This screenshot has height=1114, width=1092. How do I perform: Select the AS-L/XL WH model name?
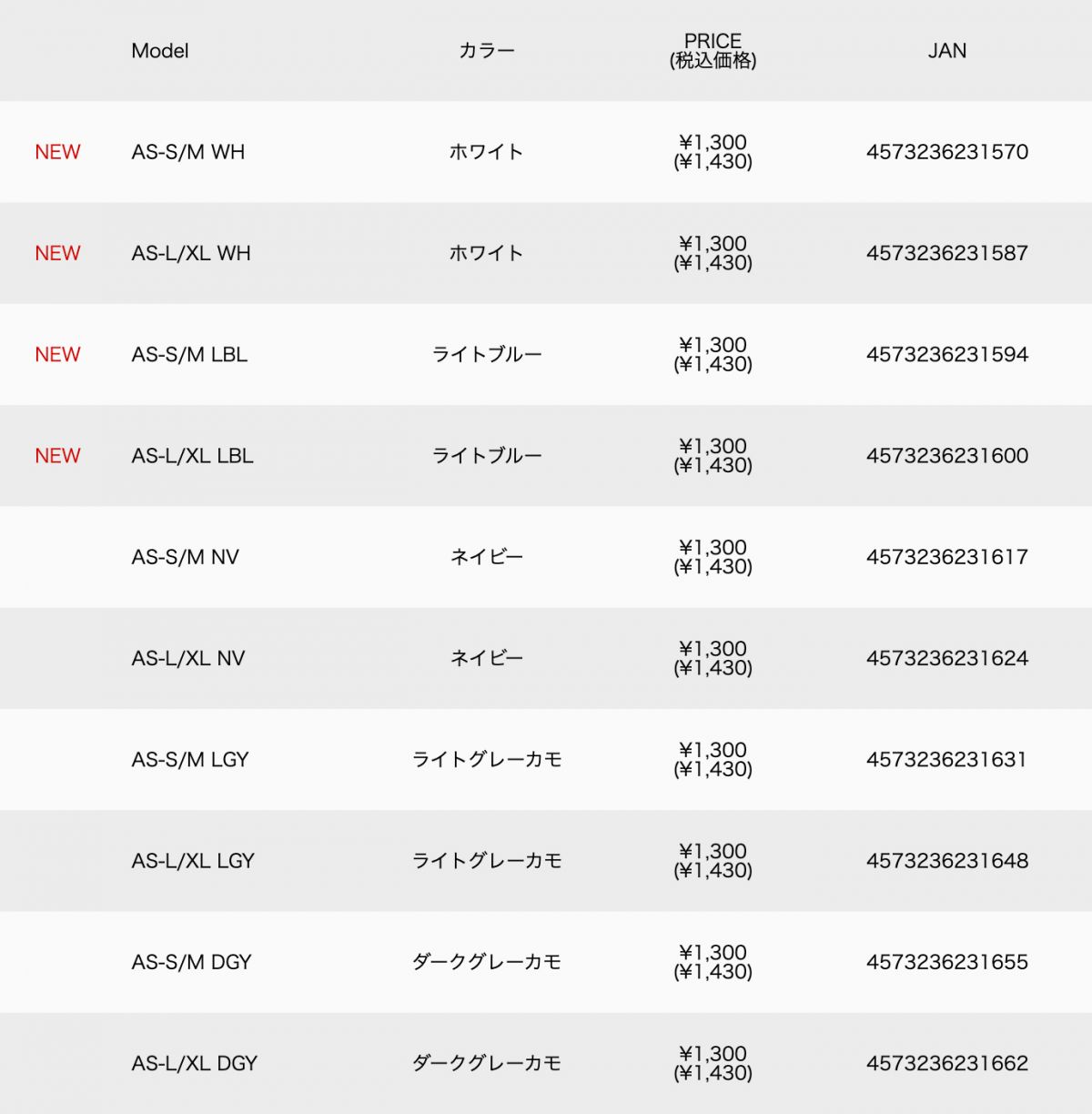[191, 253]
